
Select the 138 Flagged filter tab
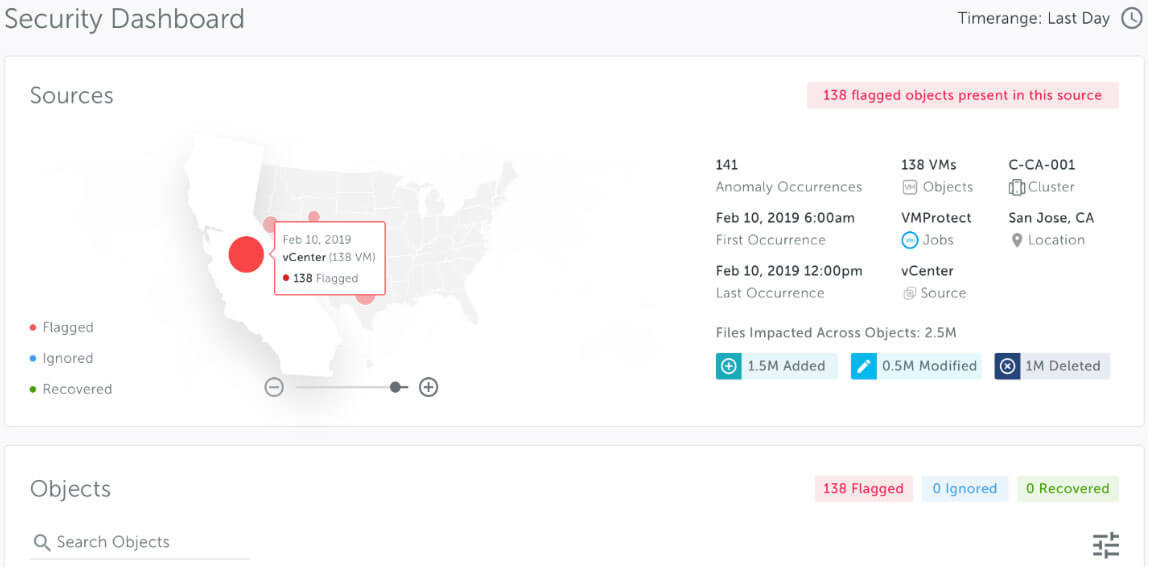pyautogui.click(x=863, y=489)
